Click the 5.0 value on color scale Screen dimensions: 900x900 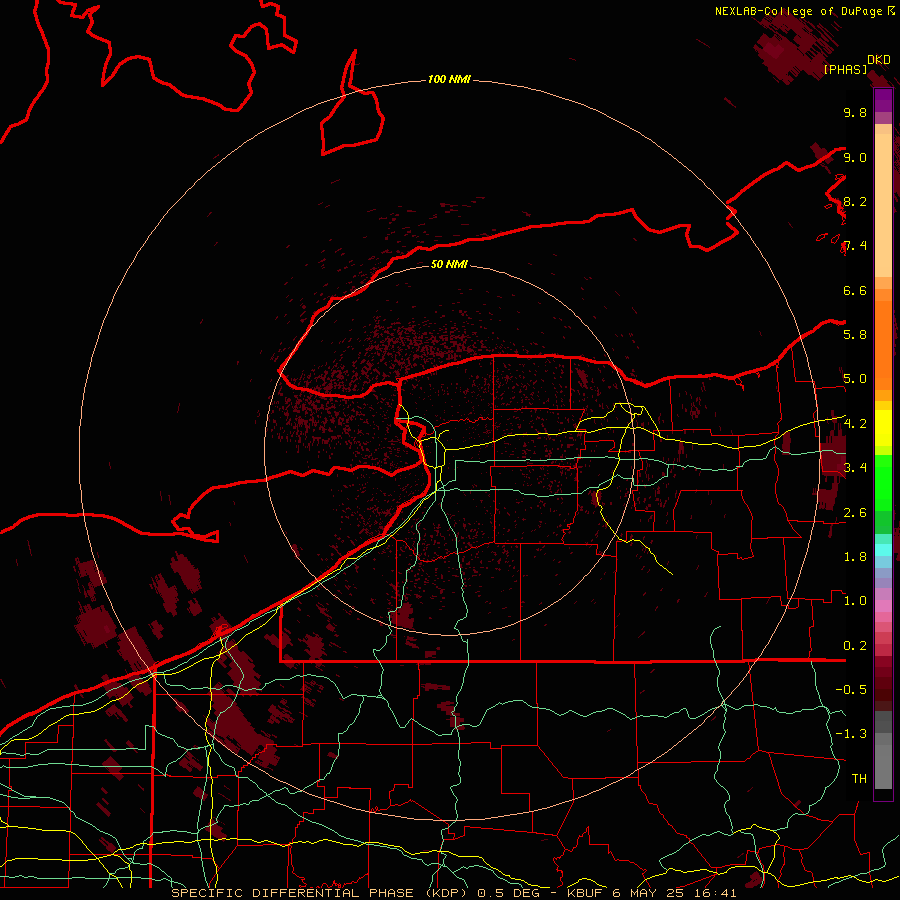click(855, 379)
